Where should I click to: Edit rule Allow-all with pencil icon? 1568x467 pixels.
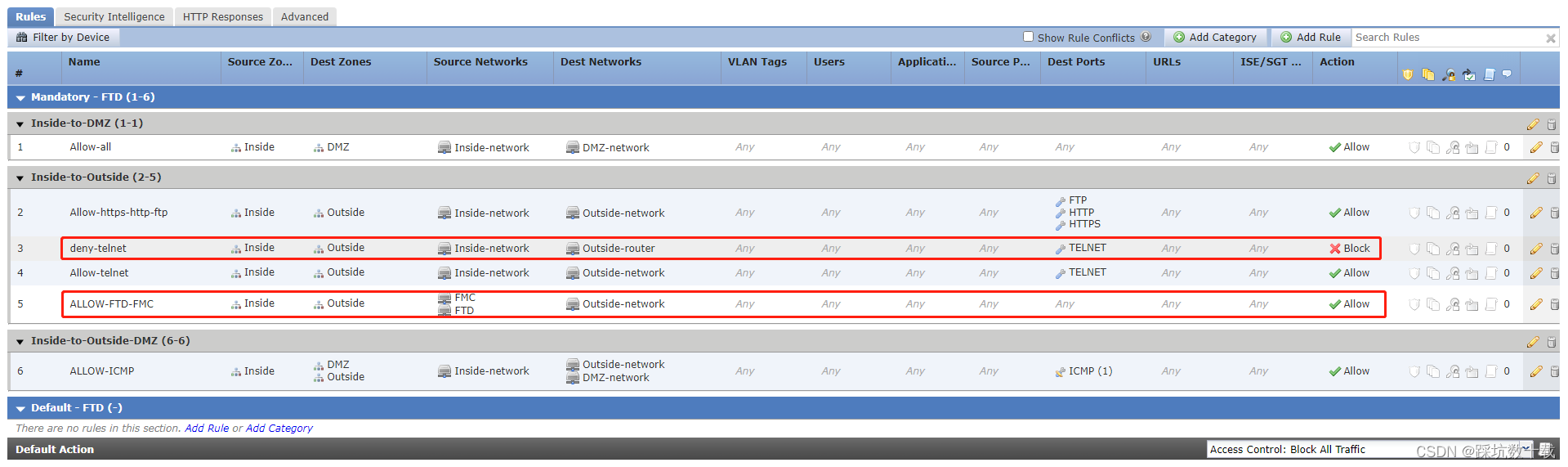point(1536,147)
